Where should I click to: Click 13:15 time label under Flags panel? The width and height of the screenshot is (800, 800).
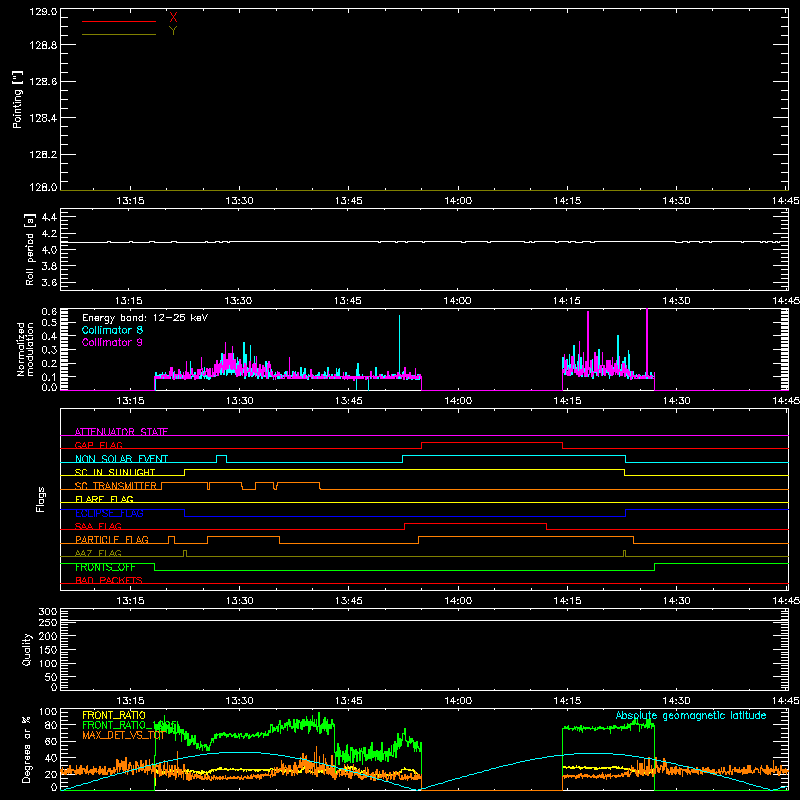(130, 601)
